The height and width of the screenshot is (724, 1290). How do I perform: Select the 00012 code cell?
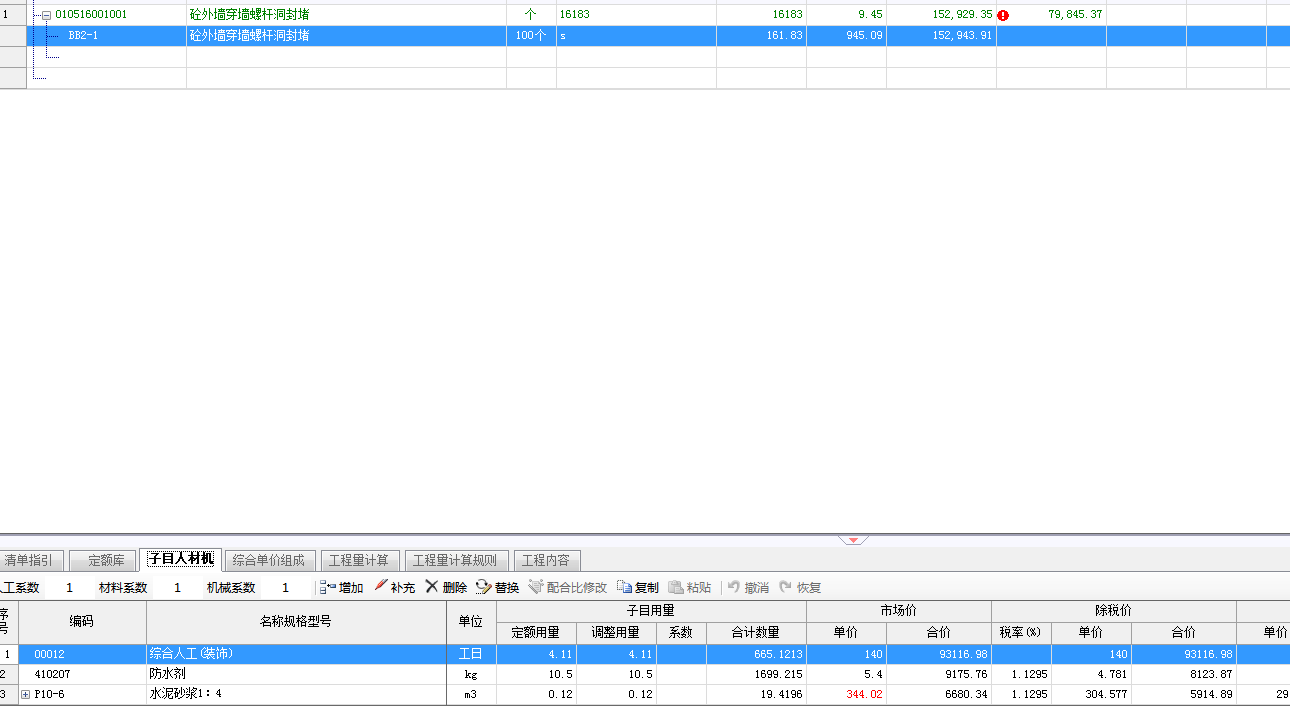82,654
